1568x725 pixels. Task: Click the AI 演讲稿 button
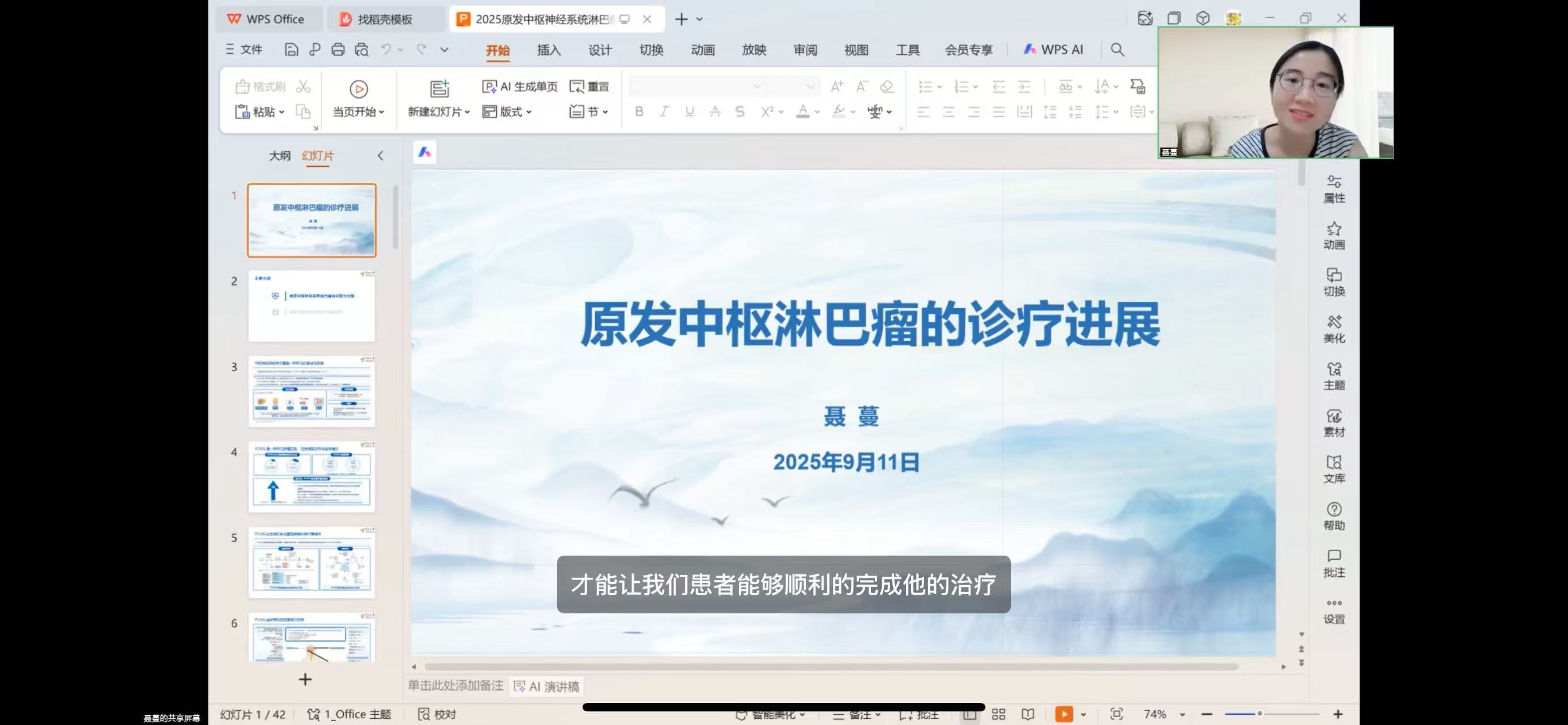[546, 686]
